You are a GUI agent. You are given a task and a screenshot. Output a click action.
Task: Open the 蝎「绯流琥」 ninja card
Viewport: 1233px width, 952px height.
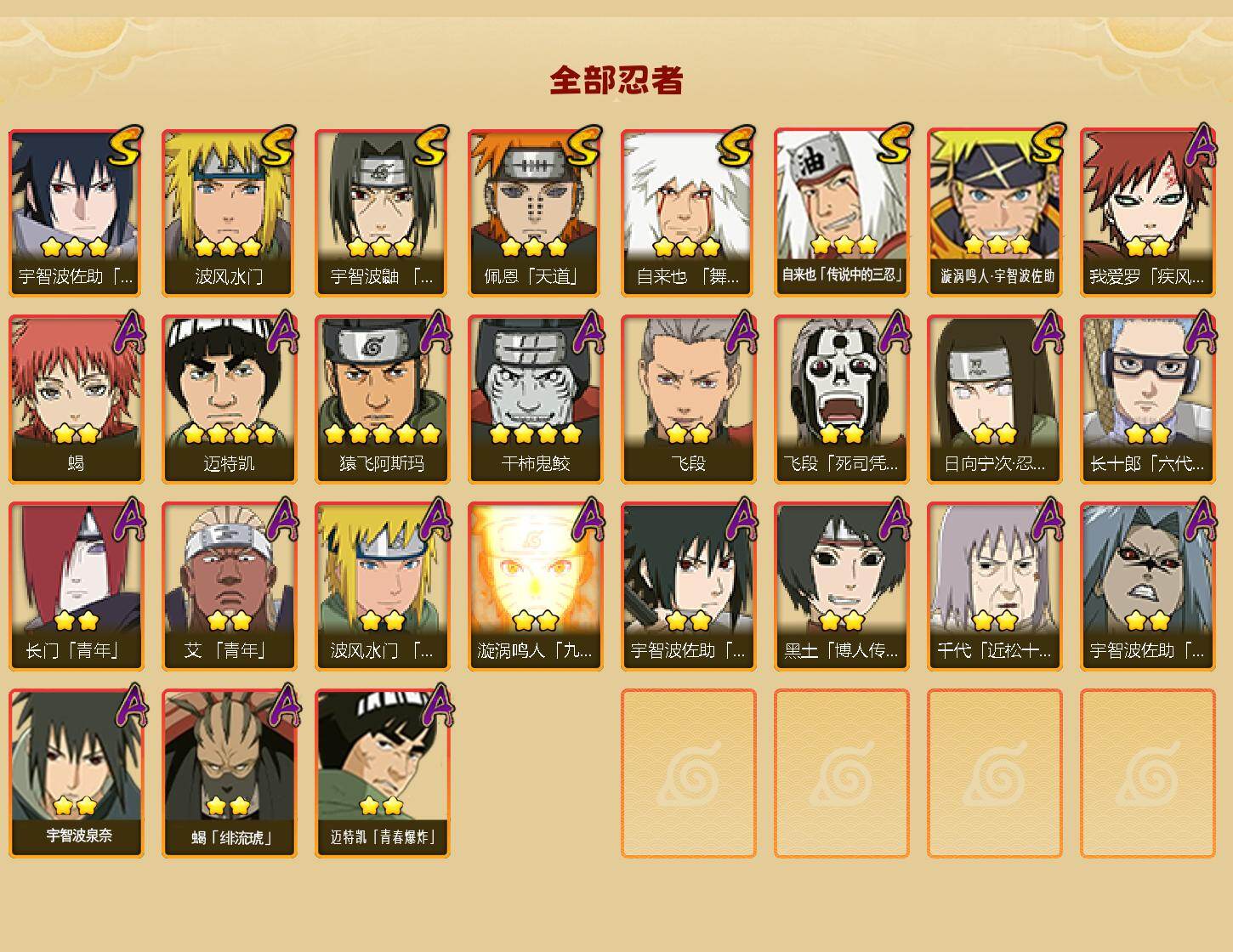[x=229, y=773]
